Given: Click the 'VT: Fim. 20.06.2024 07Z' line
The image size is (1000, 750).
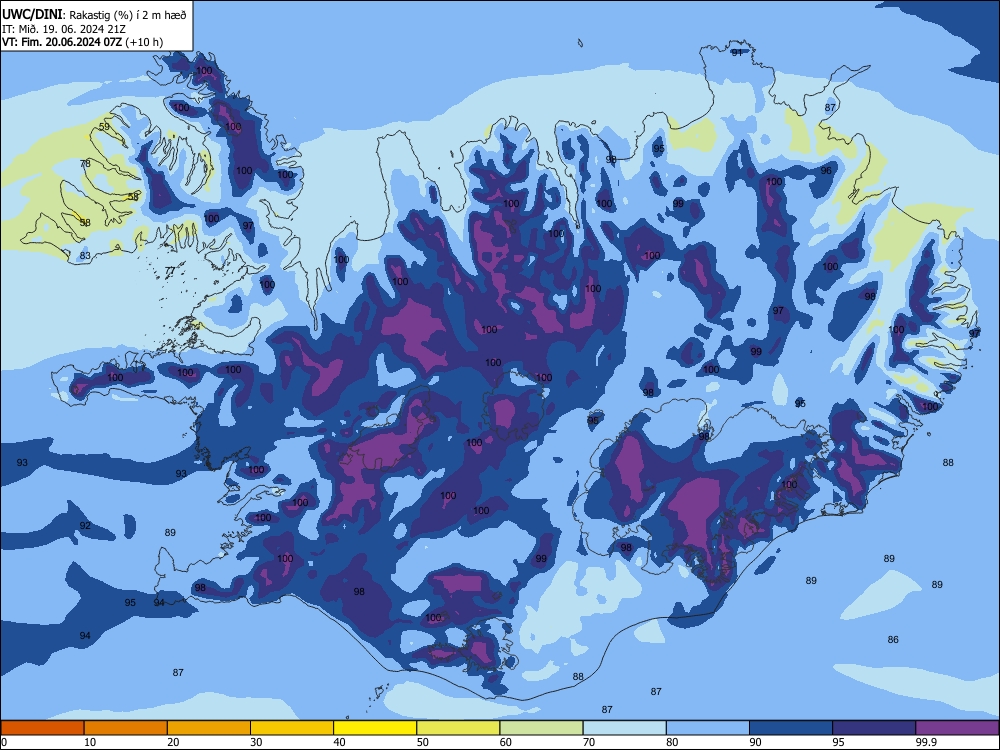Looking at the screenshot, I should pyautogui.click(x=61, y=42).
